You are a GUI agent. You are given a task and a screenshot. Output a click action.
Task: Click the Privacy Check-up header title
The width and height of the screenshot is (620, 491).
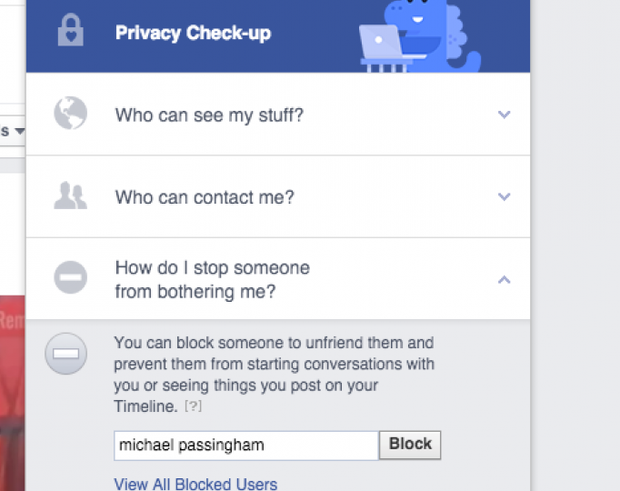point(193,33)
